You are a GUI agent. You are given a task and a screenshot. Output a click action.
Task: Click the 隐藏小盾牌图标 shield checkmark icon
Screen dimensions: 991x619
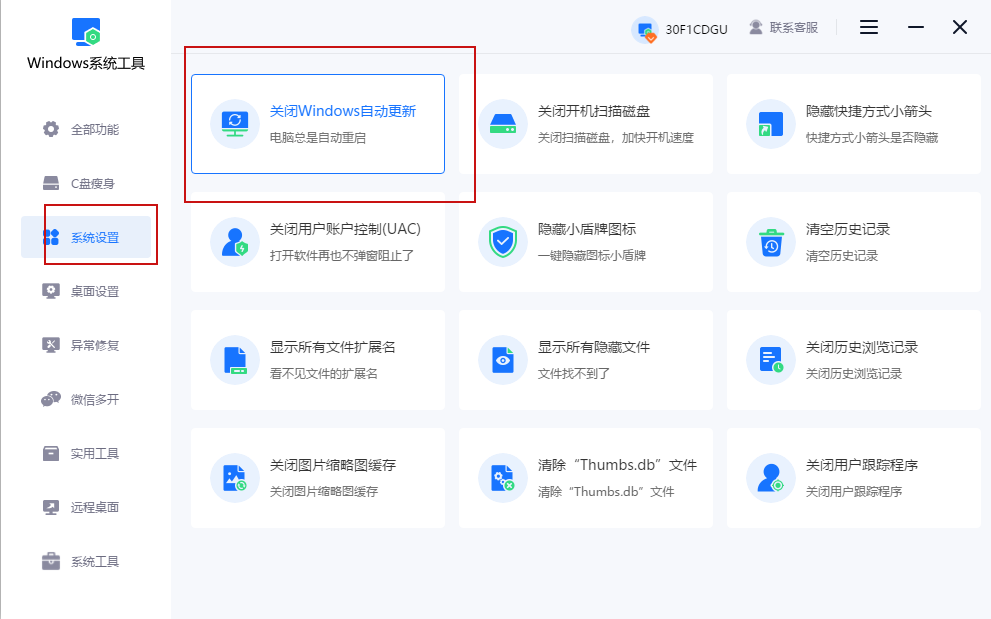click(502, 242)
